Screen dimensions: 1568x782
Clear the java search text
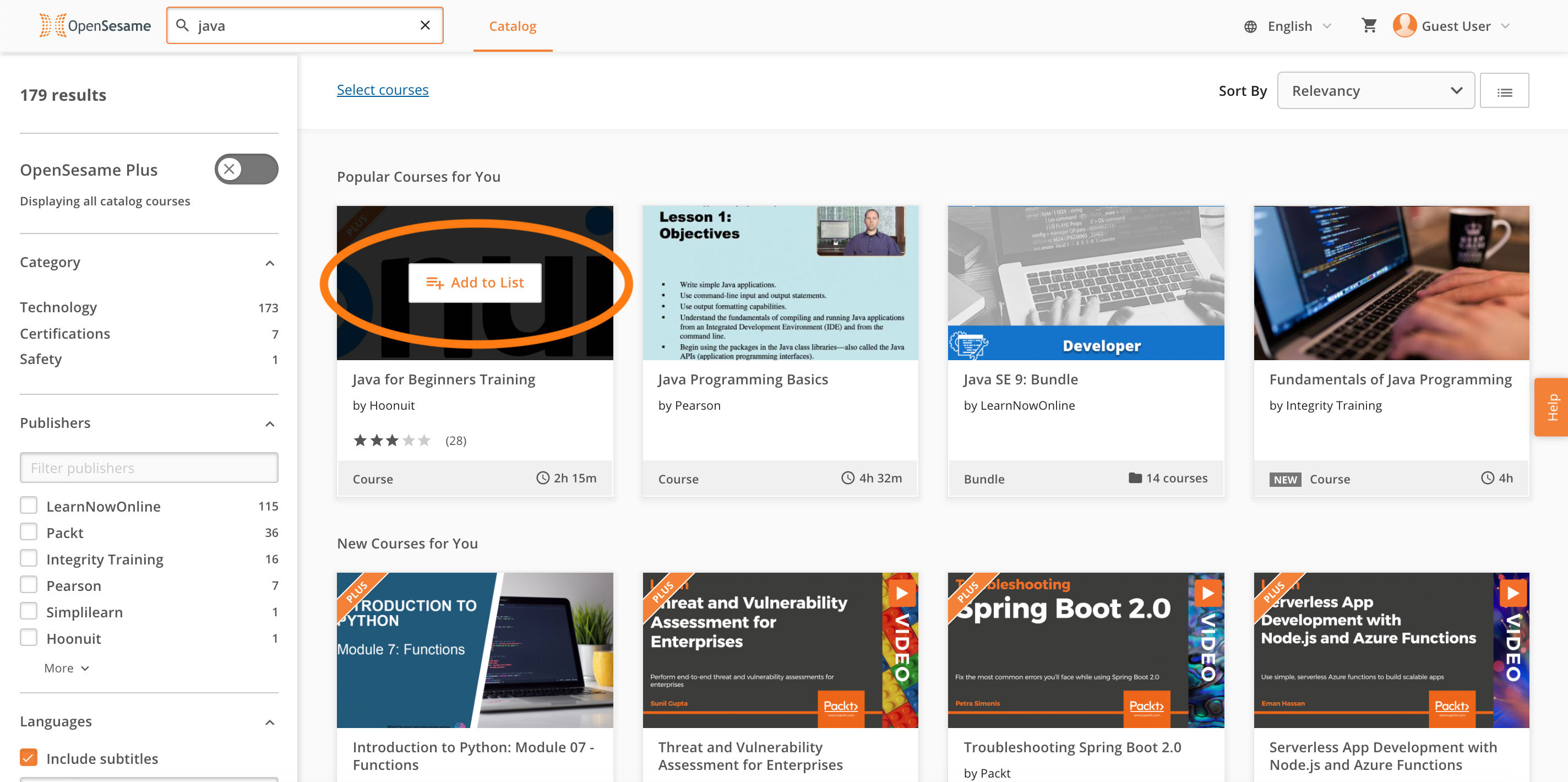(x=425, y=25)
